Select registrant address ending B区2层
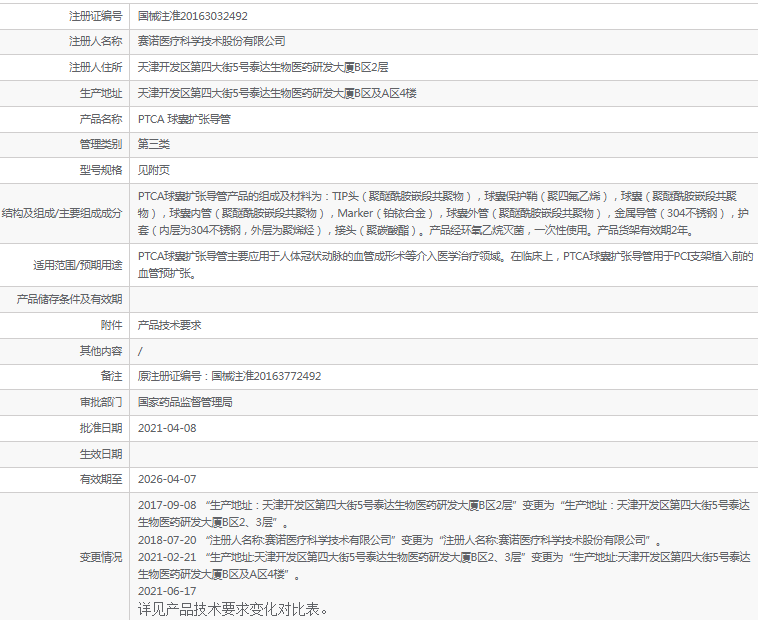This screenshot has height=620, width=758. [263, 67]
